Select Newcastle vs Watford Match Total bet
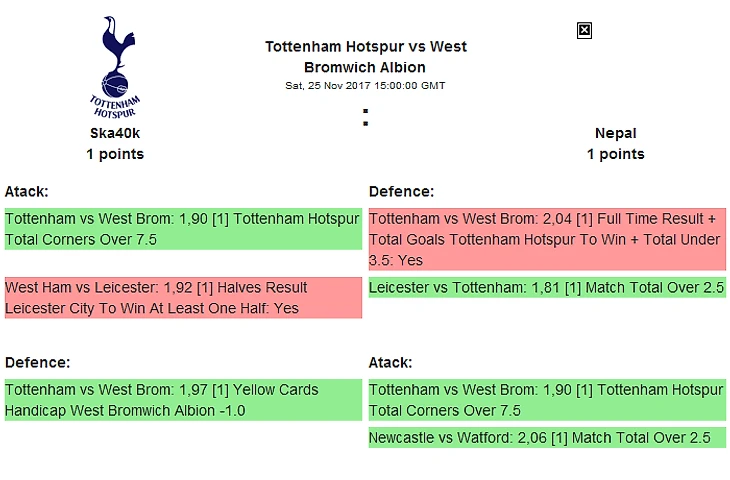This screenshot has height=480, width=730. [x=547, y=438]
